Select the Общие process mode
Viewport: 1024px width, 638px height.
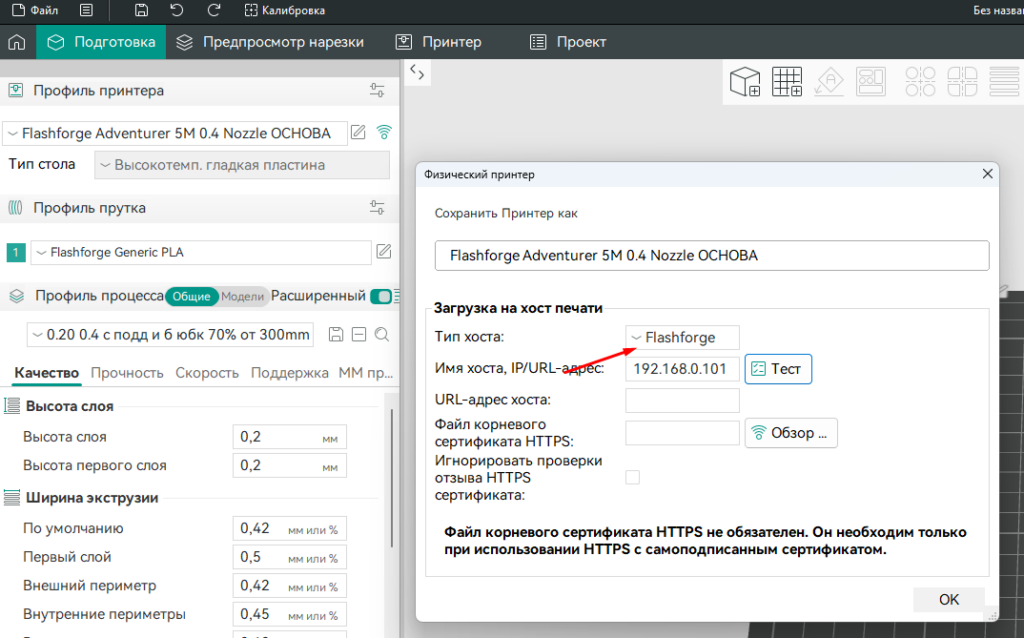pos(191,296)
